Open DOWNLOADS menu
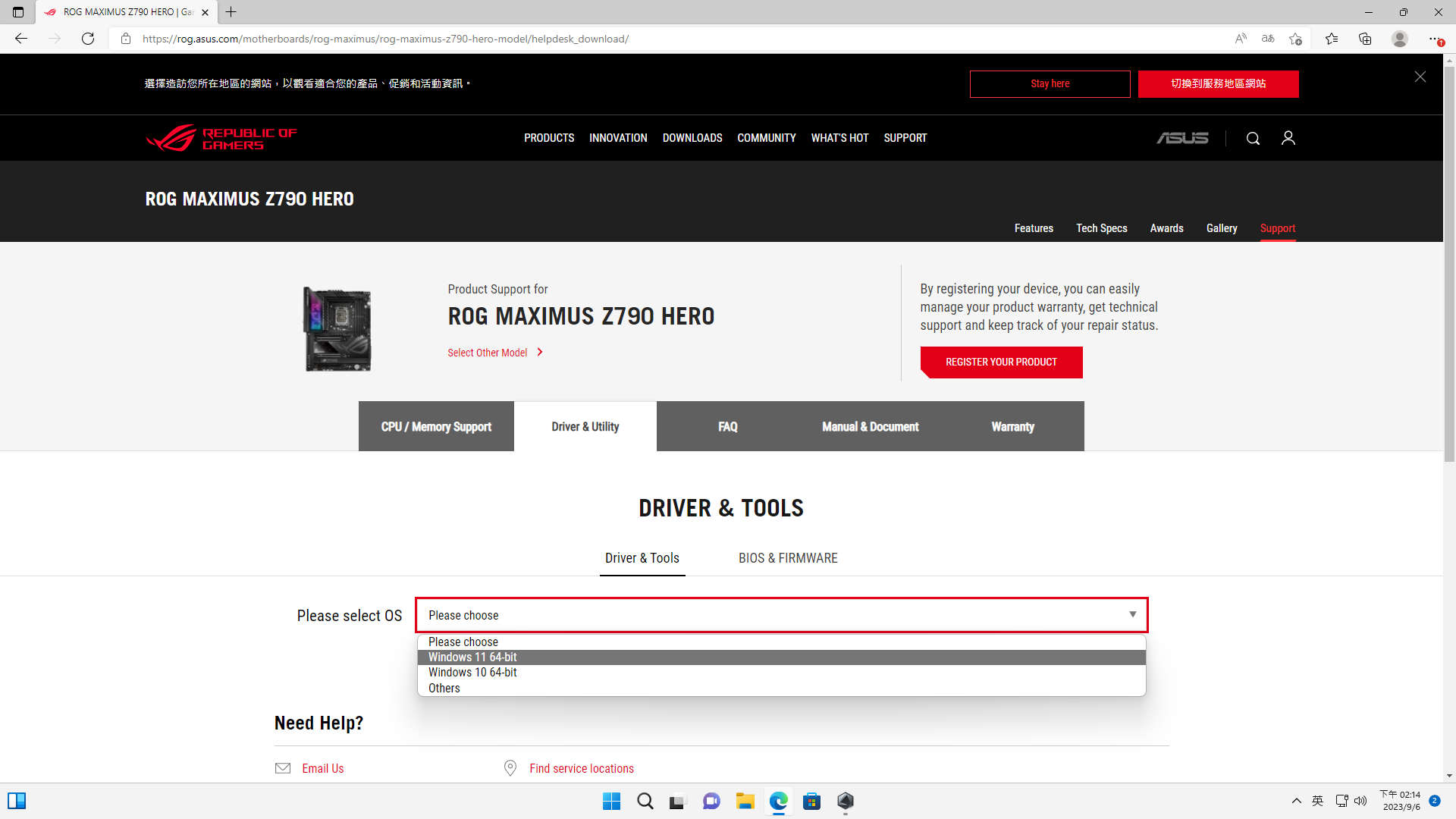The height and width of the screenshot is (819, 1456). coord(692,138)
